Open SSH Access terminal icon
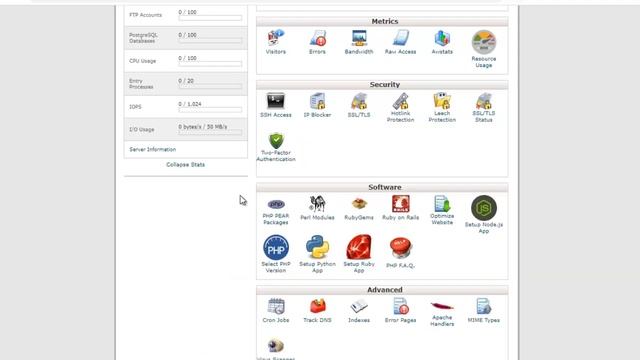 (x=276, y=101)
